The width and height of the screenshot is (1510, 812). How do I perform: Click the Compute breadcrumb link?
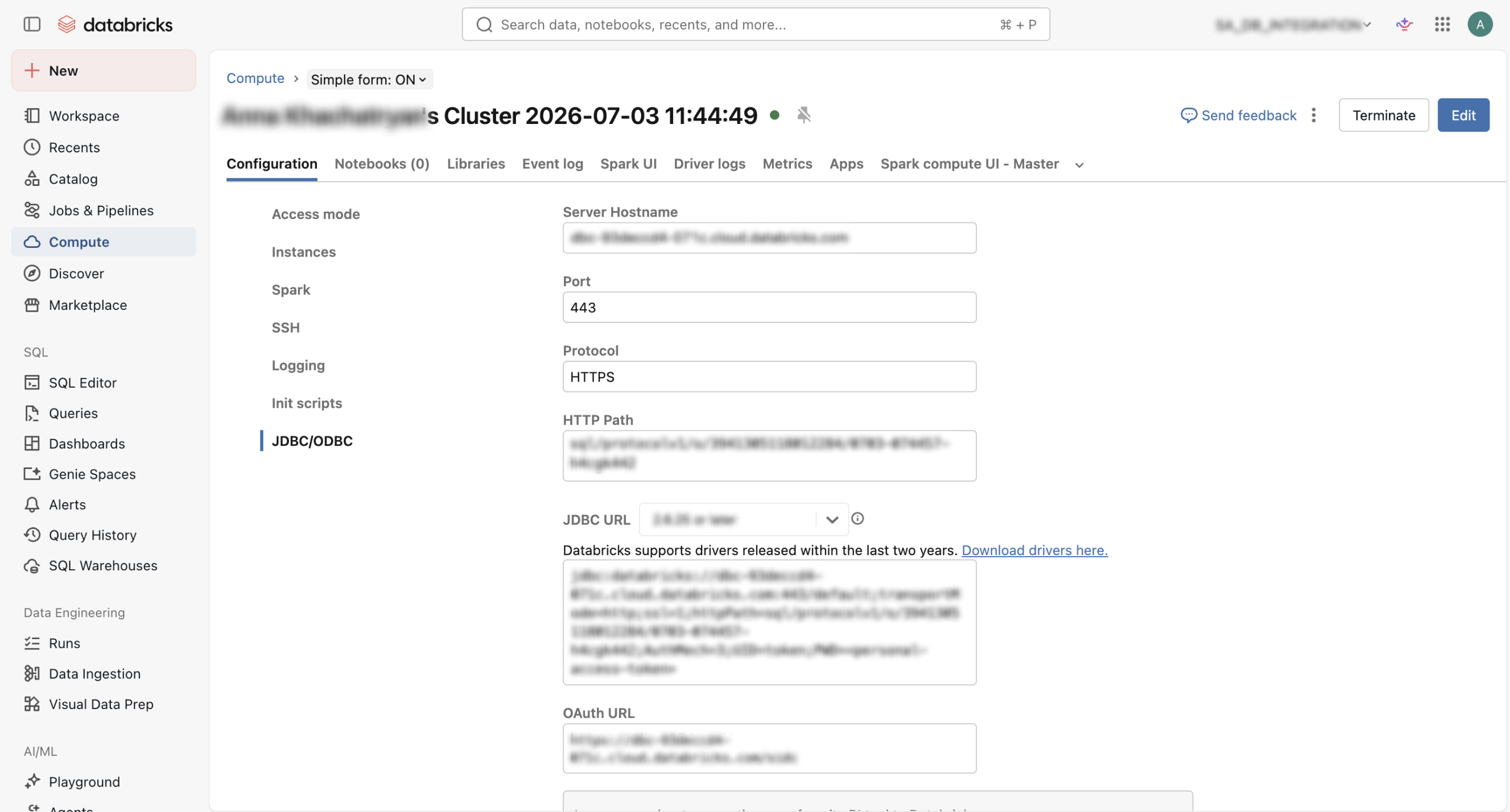coord(255,78)
